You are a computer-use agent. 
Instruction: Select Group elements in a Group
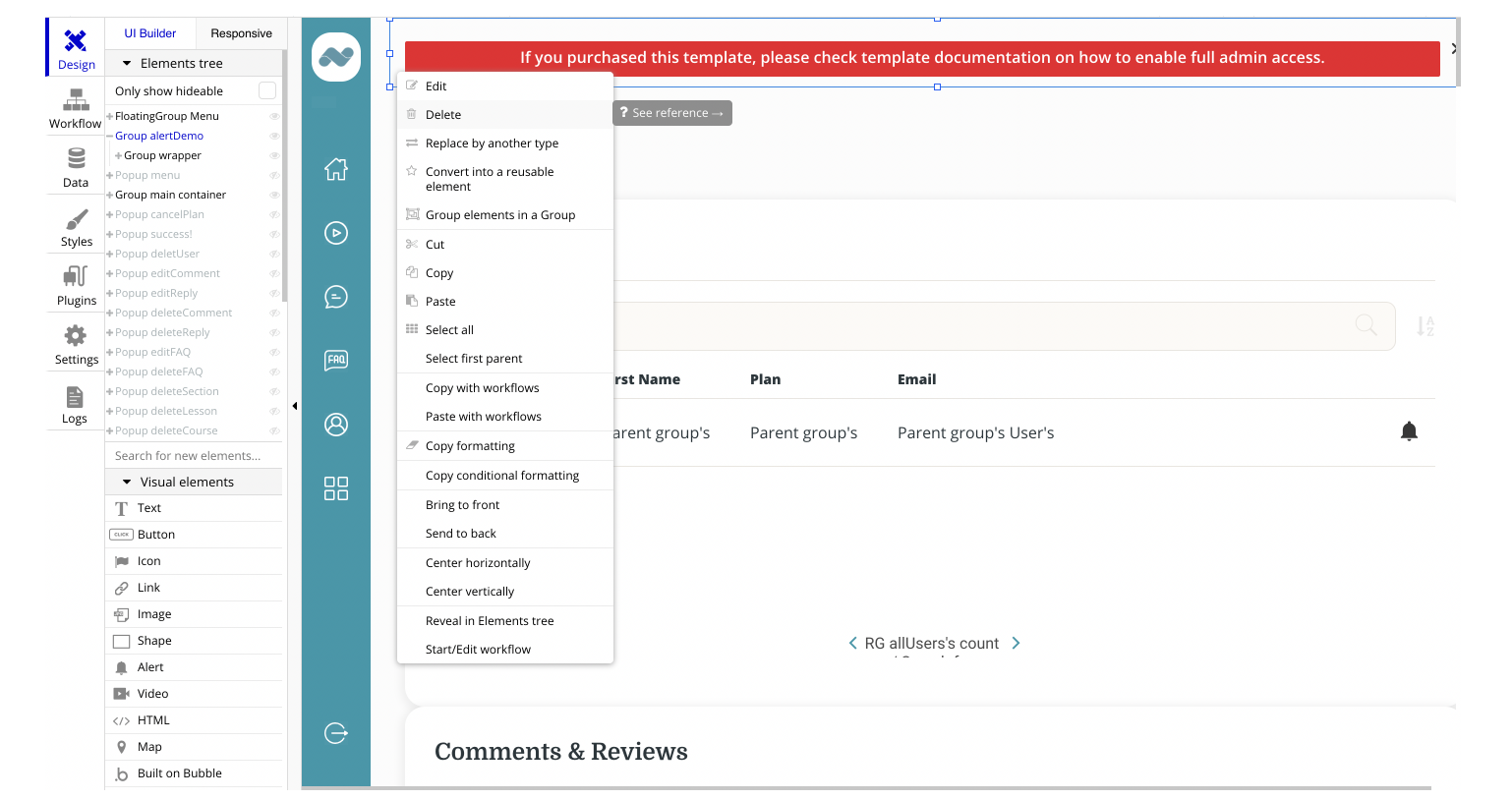pyautogui.click(x=505, y=215)
